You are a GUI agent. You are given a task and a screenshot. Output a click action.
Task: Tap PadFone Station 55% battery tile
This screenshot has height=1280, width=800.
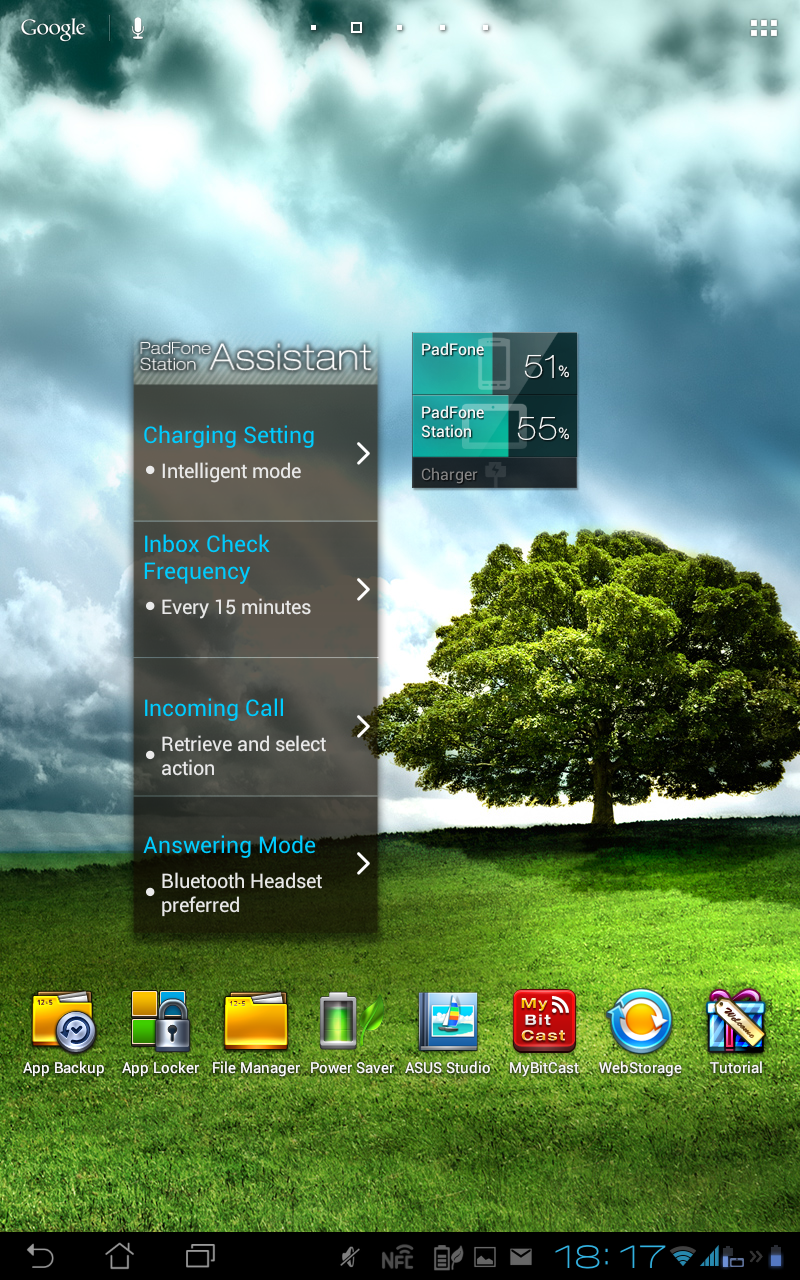tap(495, 426)
